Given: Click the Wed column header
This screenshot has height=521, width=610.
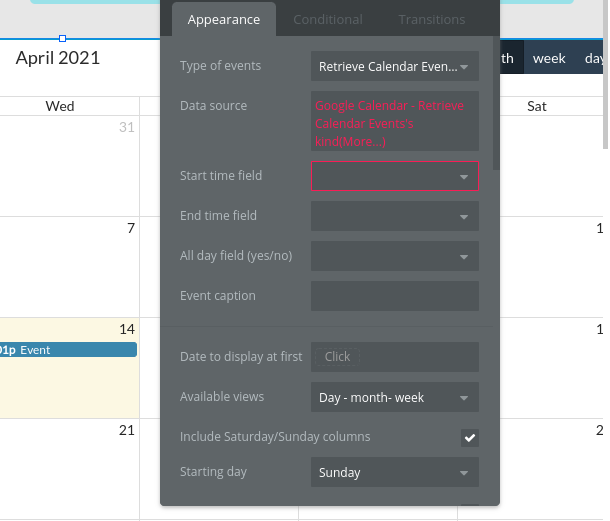Looking at the screenshot, I should pyautogui.click(x=60, y=106).
